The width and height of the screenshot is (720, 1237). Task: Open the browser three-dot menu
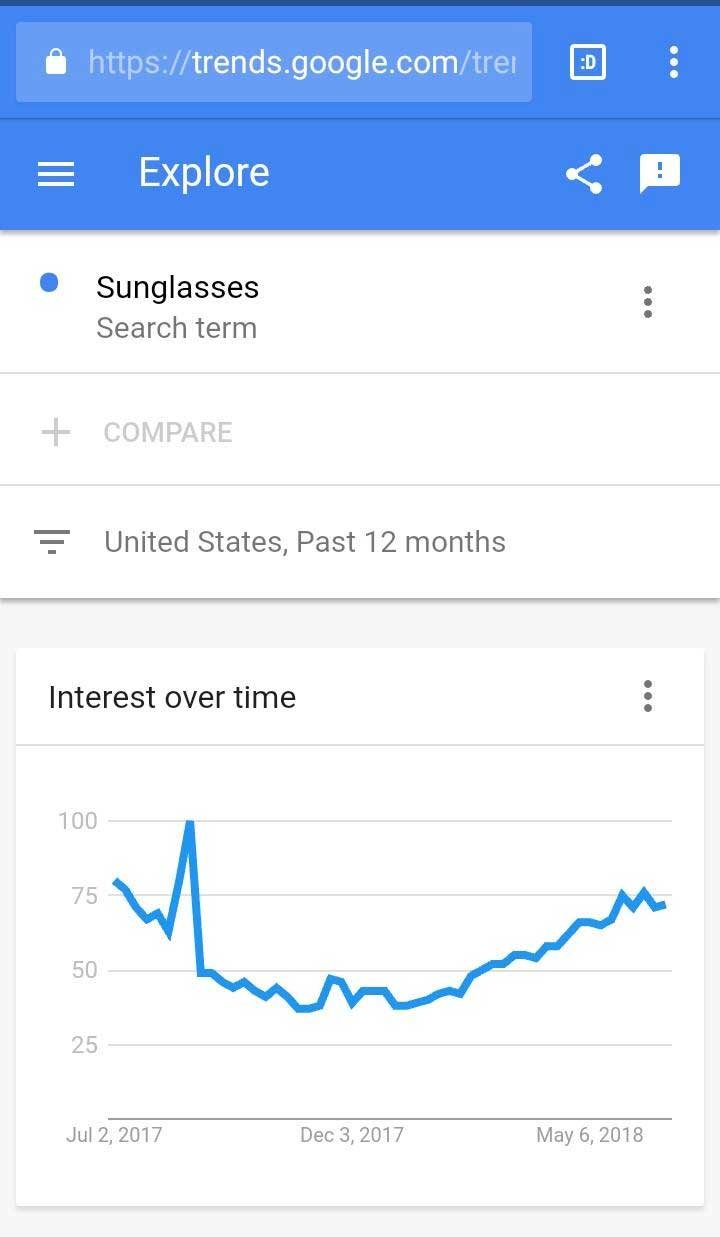[674, 62]
